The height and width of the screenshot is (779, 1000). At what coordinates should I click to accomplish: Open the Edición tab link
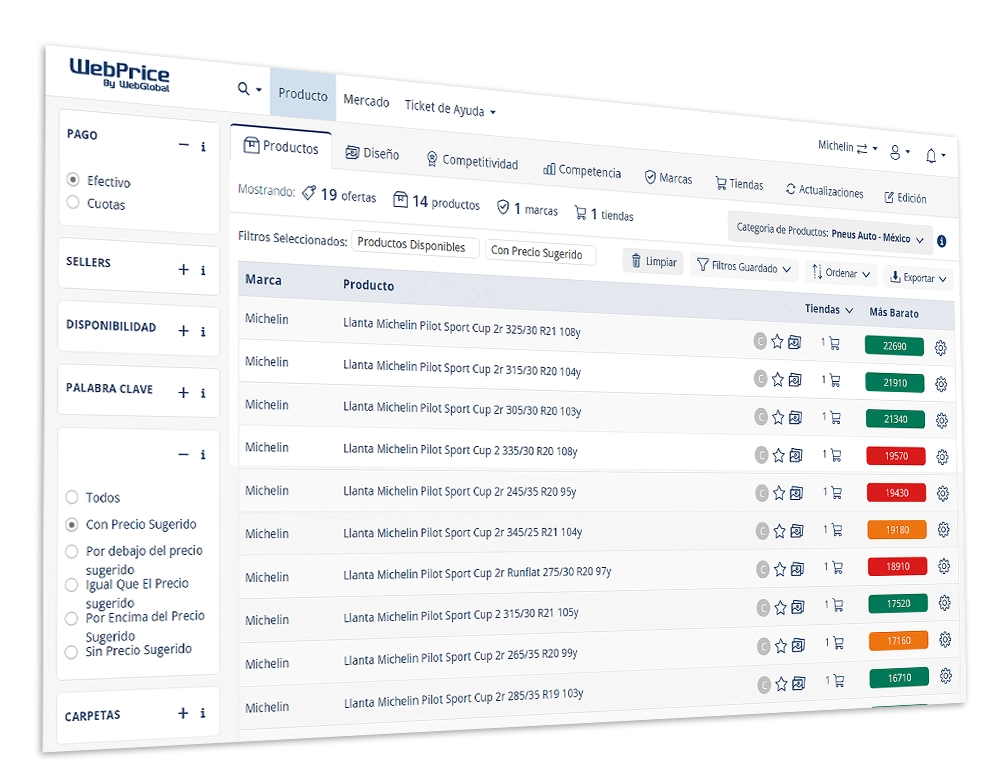pos(905,198)
